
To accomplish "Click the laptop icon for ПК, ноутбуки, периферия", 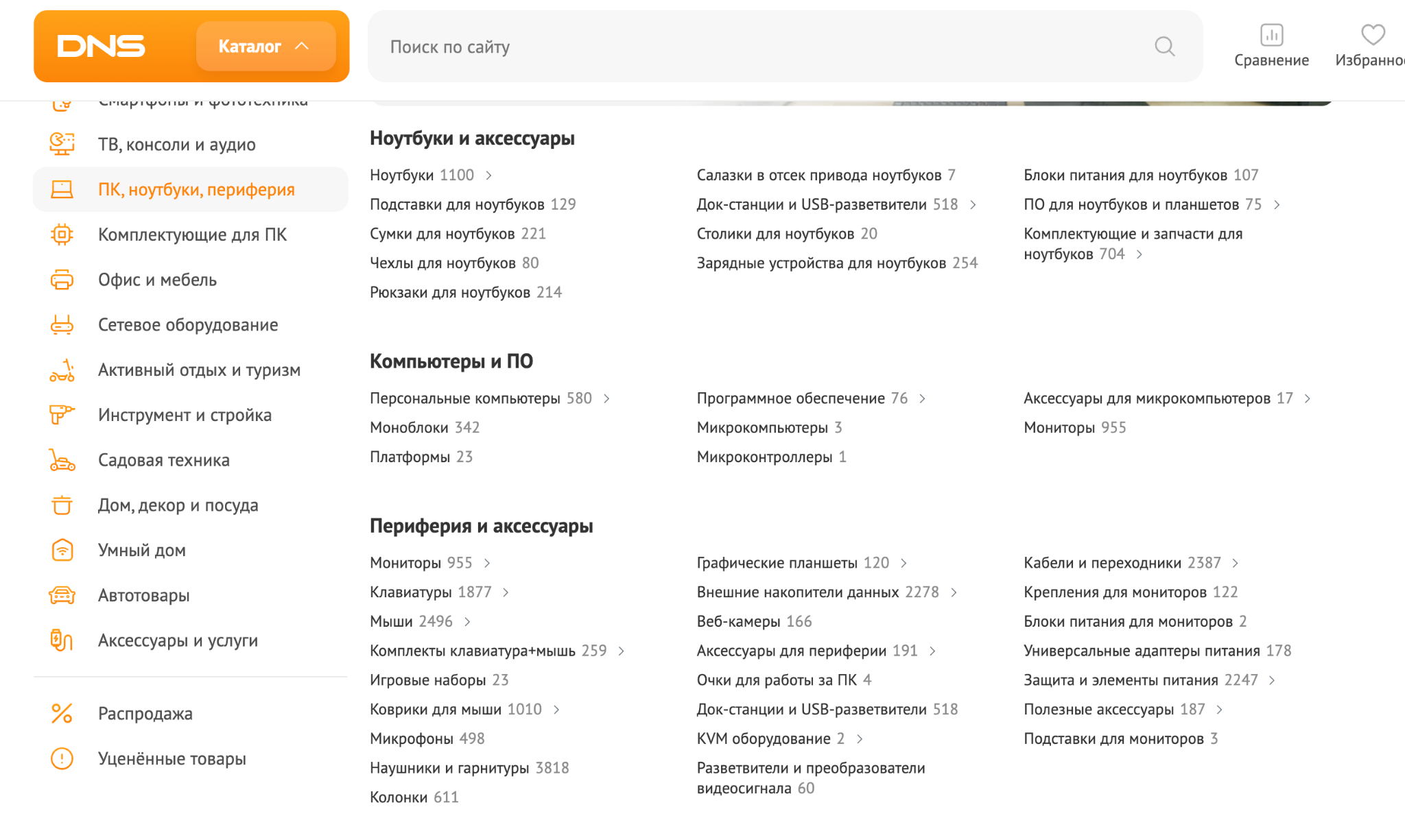I will 62,189.
